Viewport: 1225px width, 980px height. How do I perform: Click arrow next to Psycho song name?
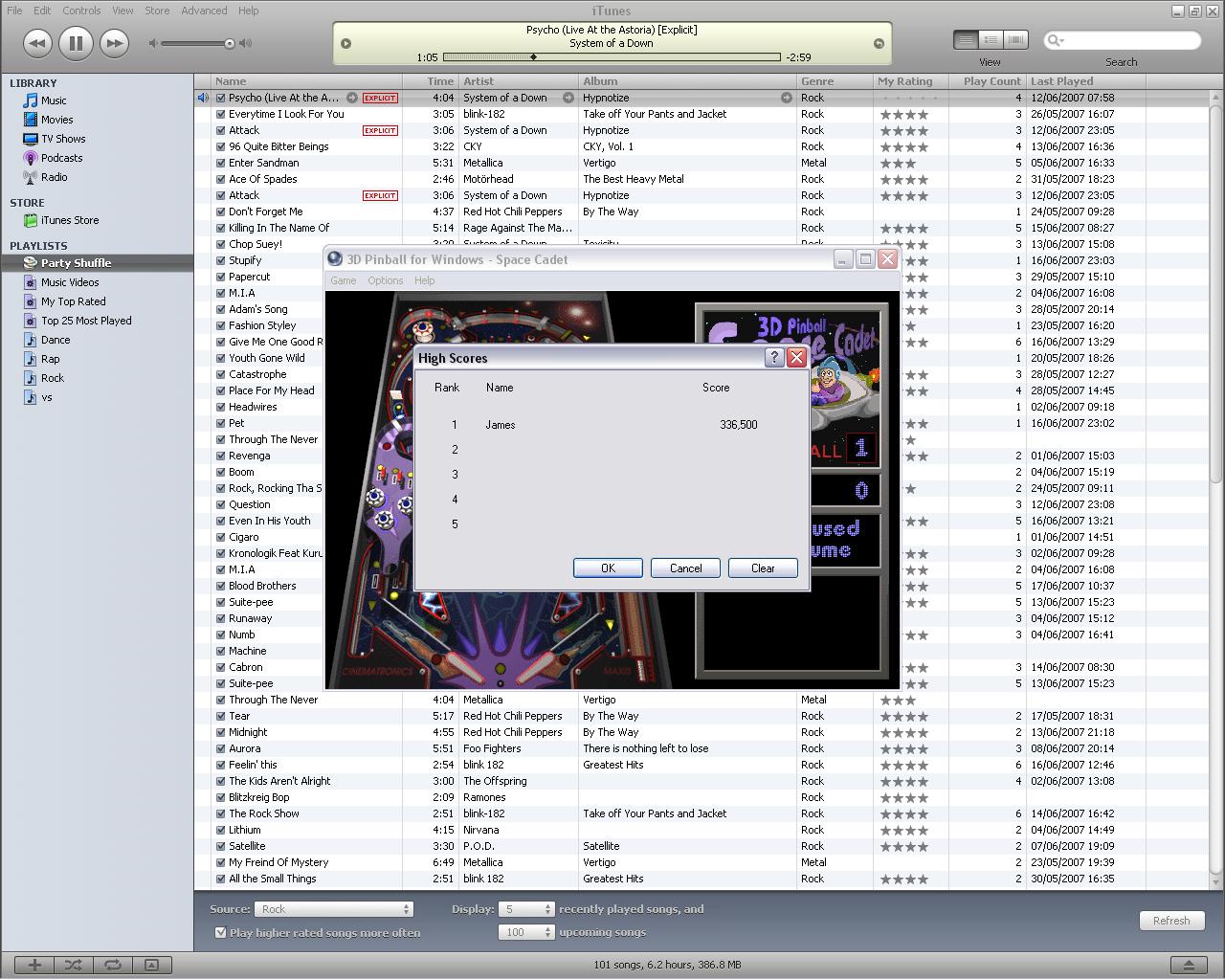click(x=351, y=98)
